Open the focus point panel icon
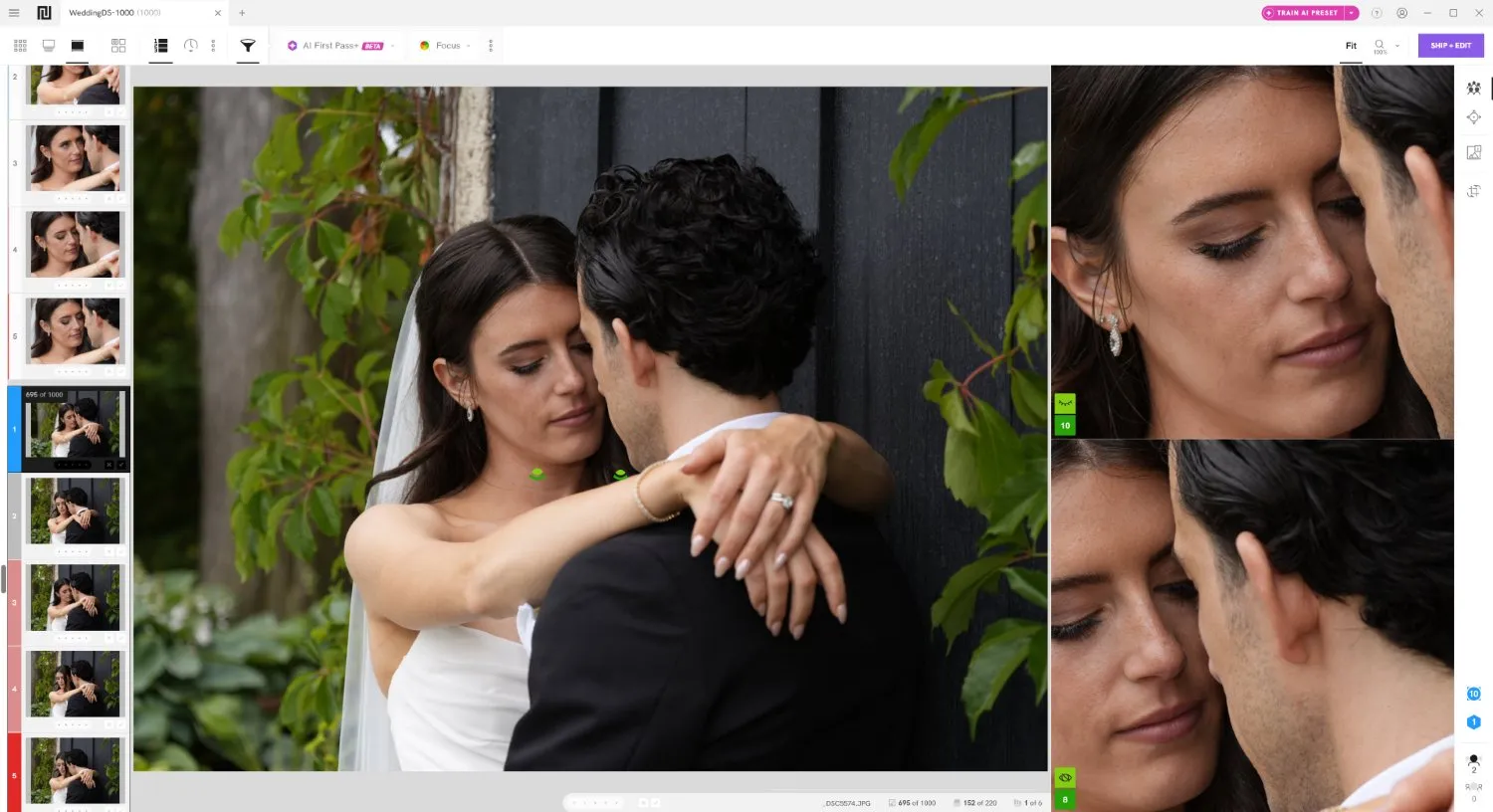 pos(1474,116)
